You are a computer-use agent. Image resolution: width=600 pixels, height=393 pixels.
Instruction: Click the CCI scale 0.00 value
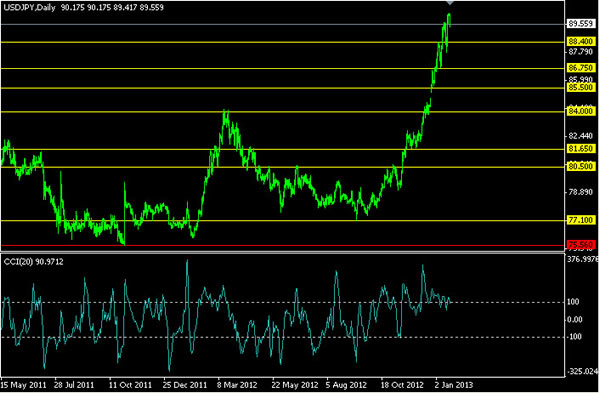click(575, 320)
